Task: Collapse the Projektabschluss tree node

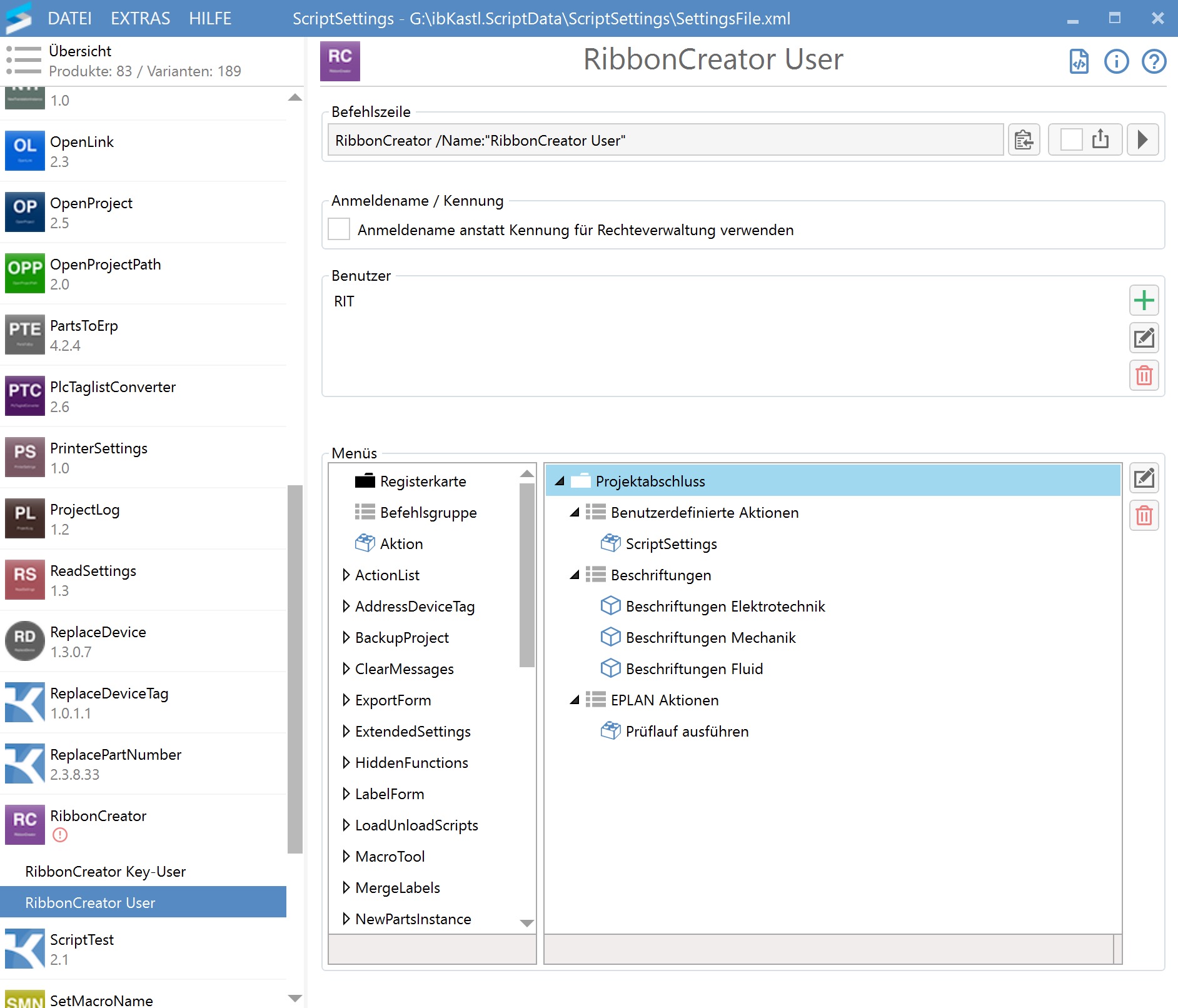Action: [560, 481]
